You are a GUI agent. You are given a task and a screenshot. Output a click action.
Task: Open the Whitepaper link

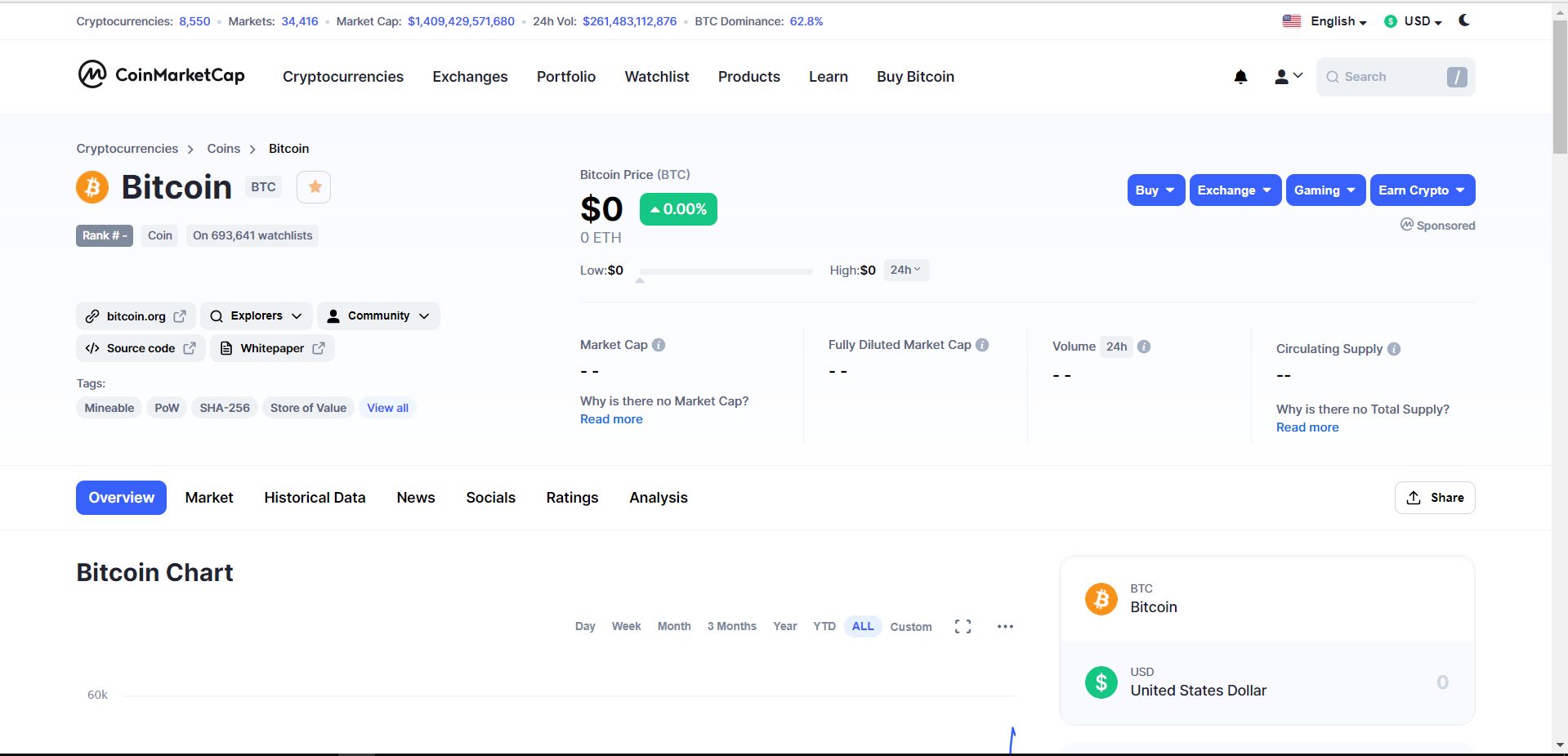tap(272, 348)
